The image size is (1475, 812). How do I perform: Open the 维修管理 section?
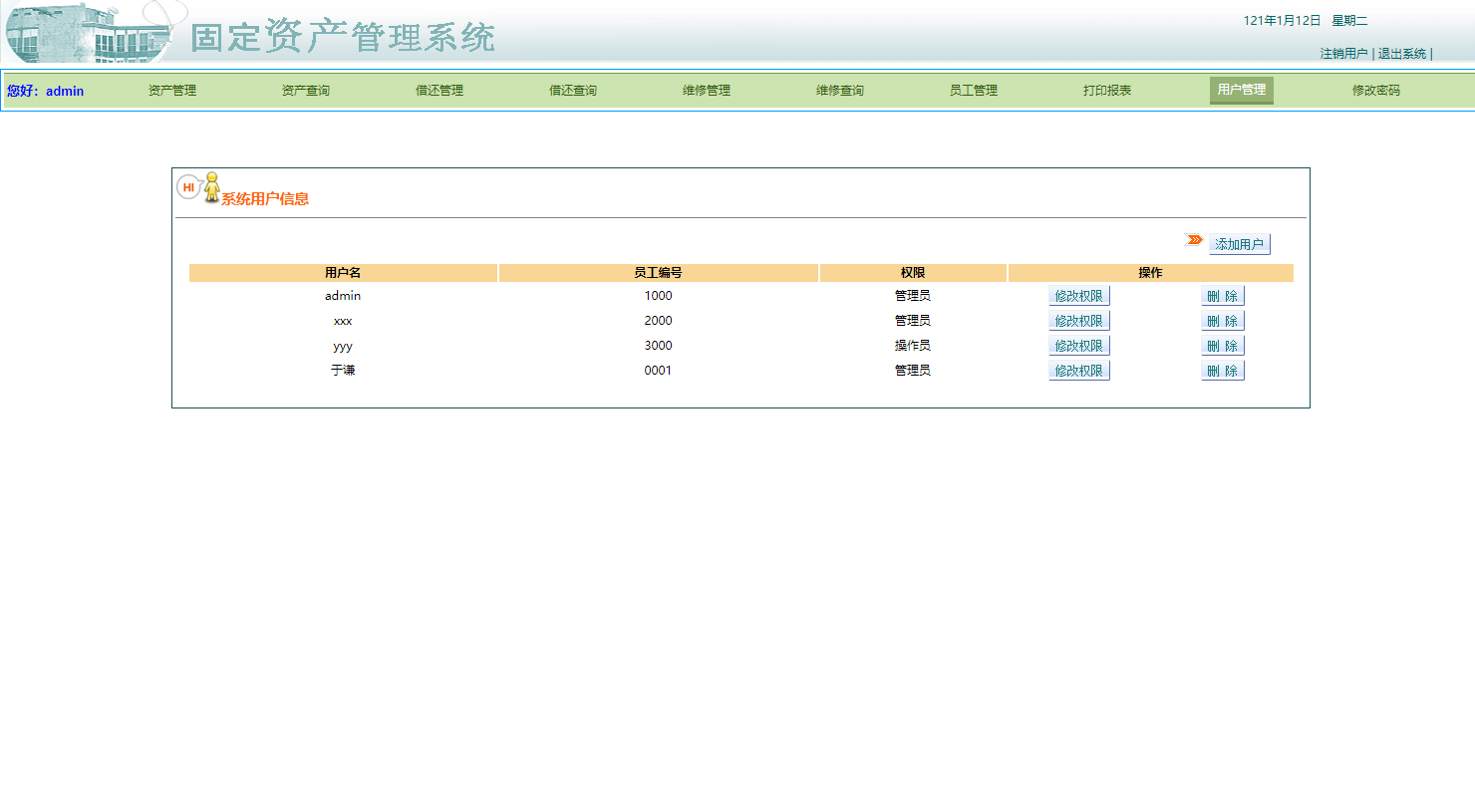[706, 90]
